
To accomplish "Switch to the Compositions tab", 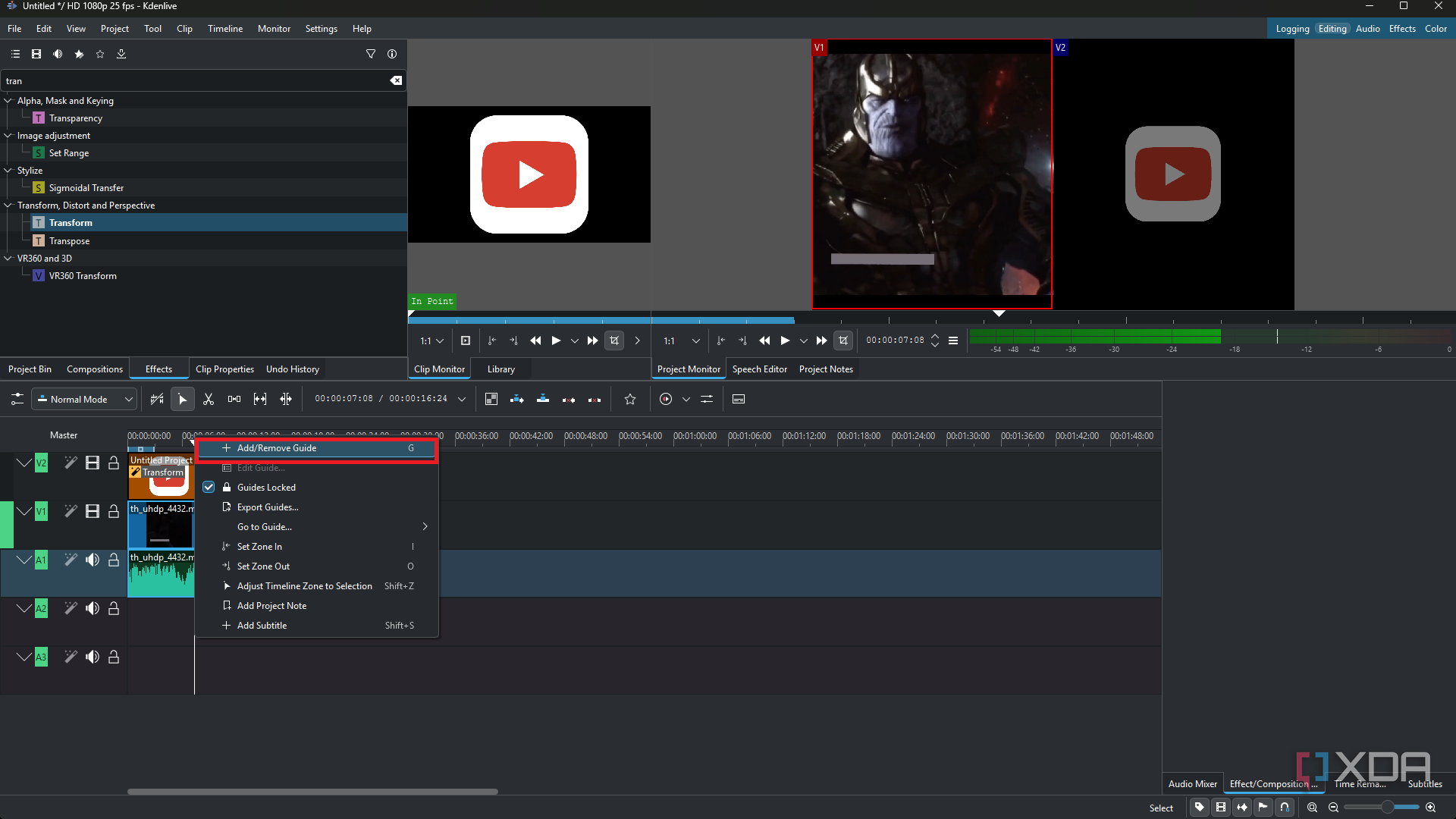I will pyautogui.click(x=95, y=369).
